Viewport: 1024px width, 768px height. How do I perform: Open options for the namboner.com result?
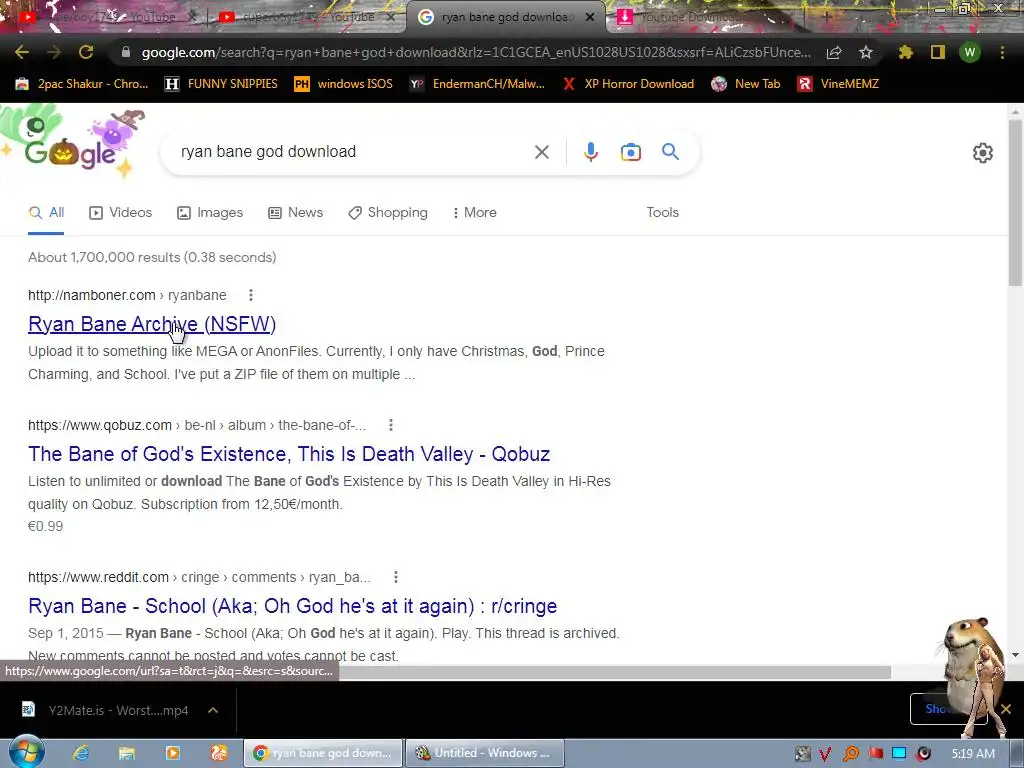coord(251,295)
